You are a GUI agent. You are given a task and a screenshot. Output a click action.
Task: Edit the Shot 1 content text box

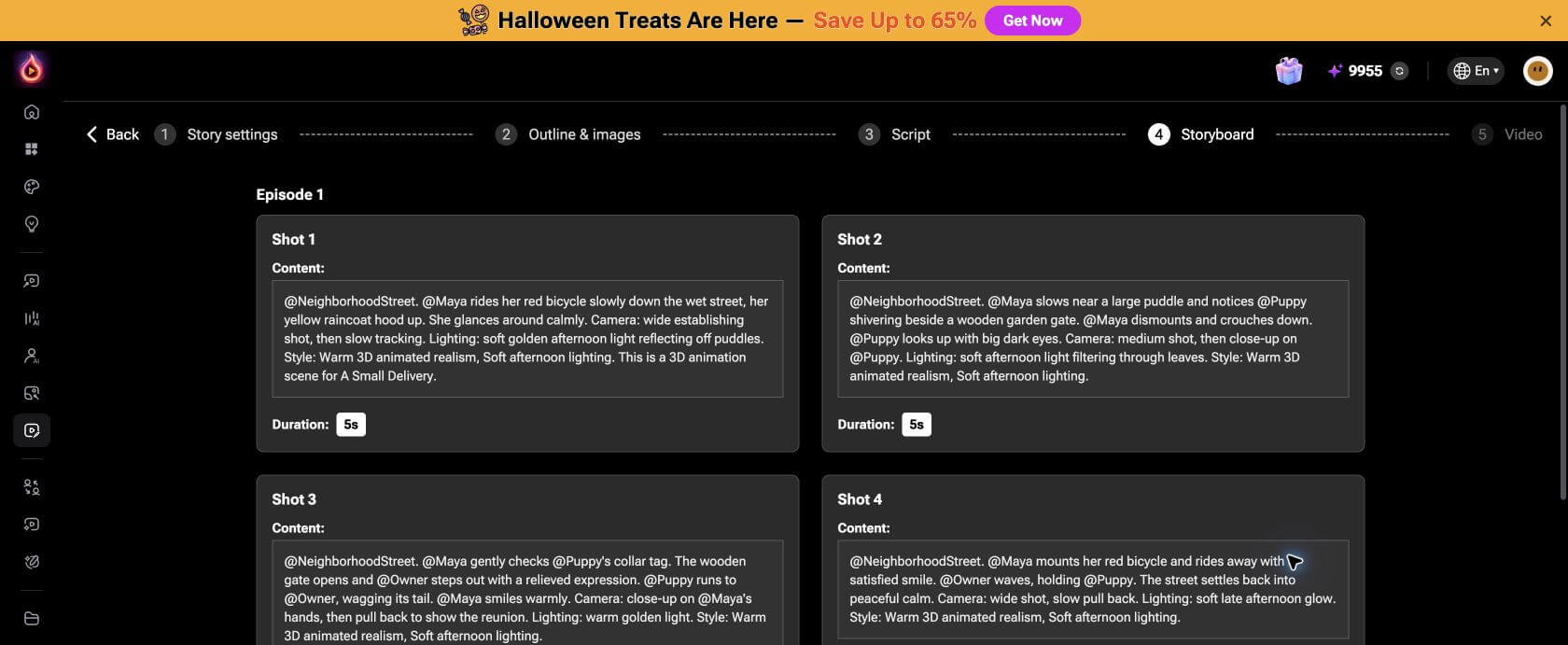tap(527, 339)
